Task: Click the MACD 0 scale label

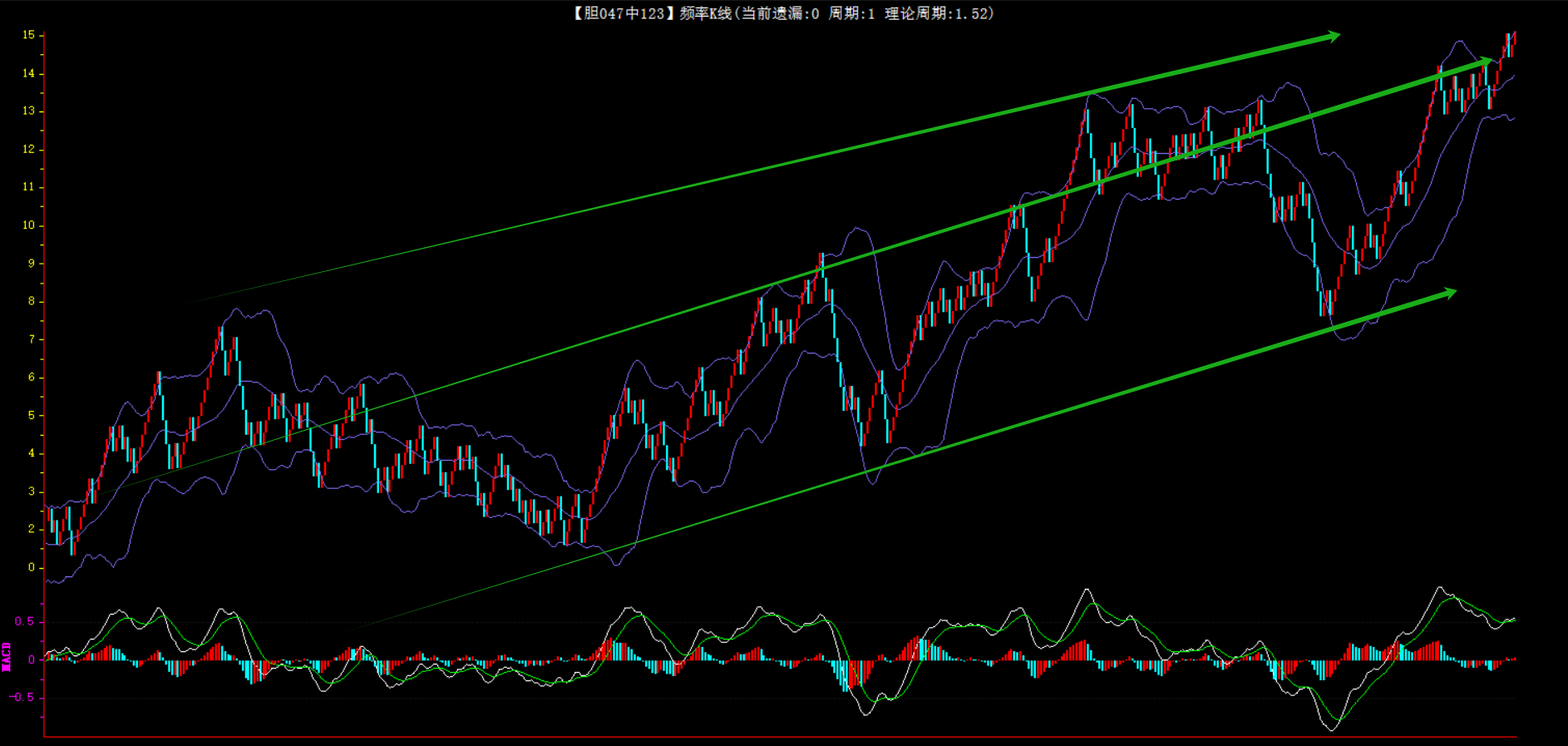Action: tap(32, 660)
